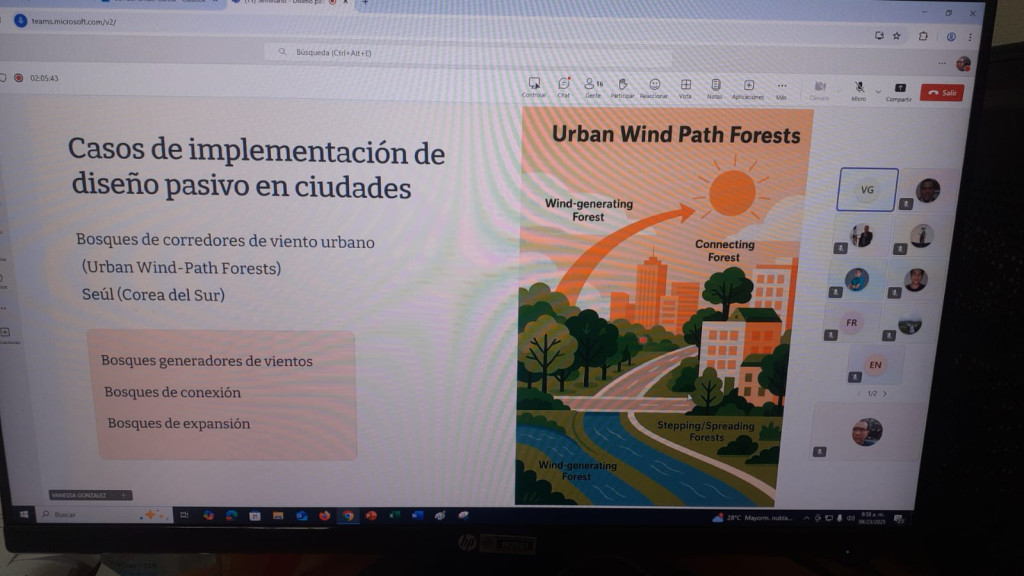
Task: Open the Windows Start menu
Action: tap(24, 514)
